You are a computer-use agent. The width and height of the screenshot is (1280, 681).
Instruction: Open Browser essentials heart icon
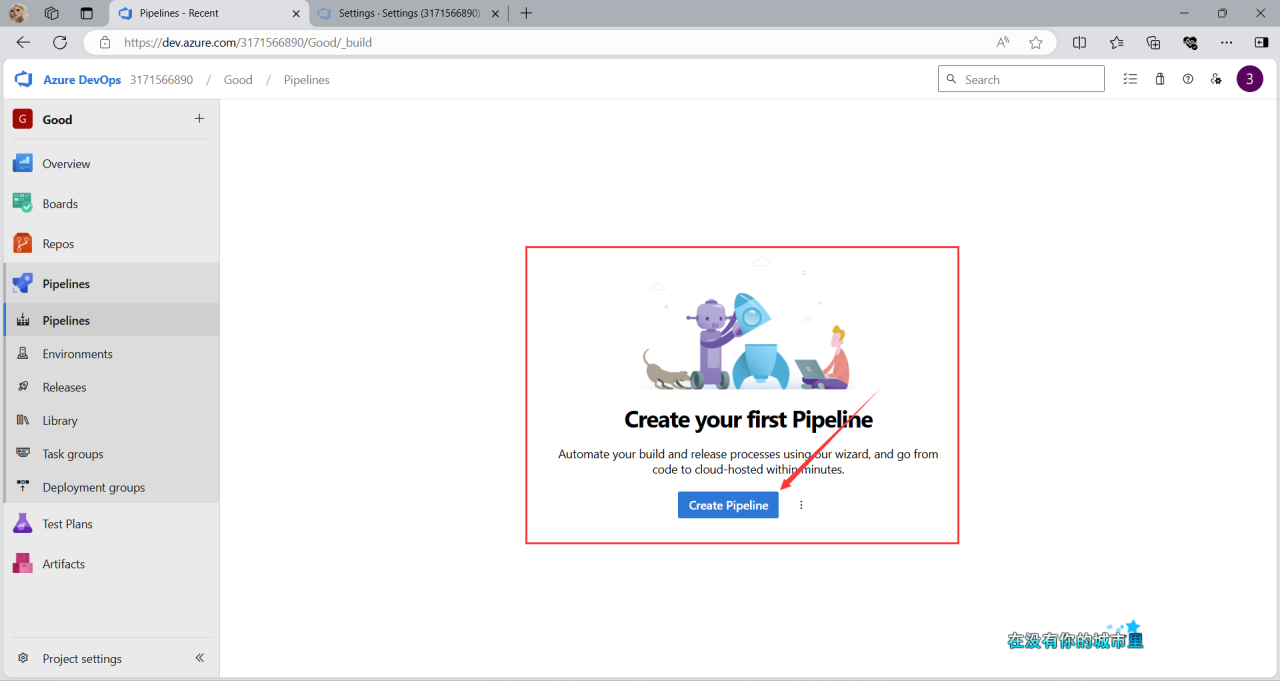point(1190,42)
